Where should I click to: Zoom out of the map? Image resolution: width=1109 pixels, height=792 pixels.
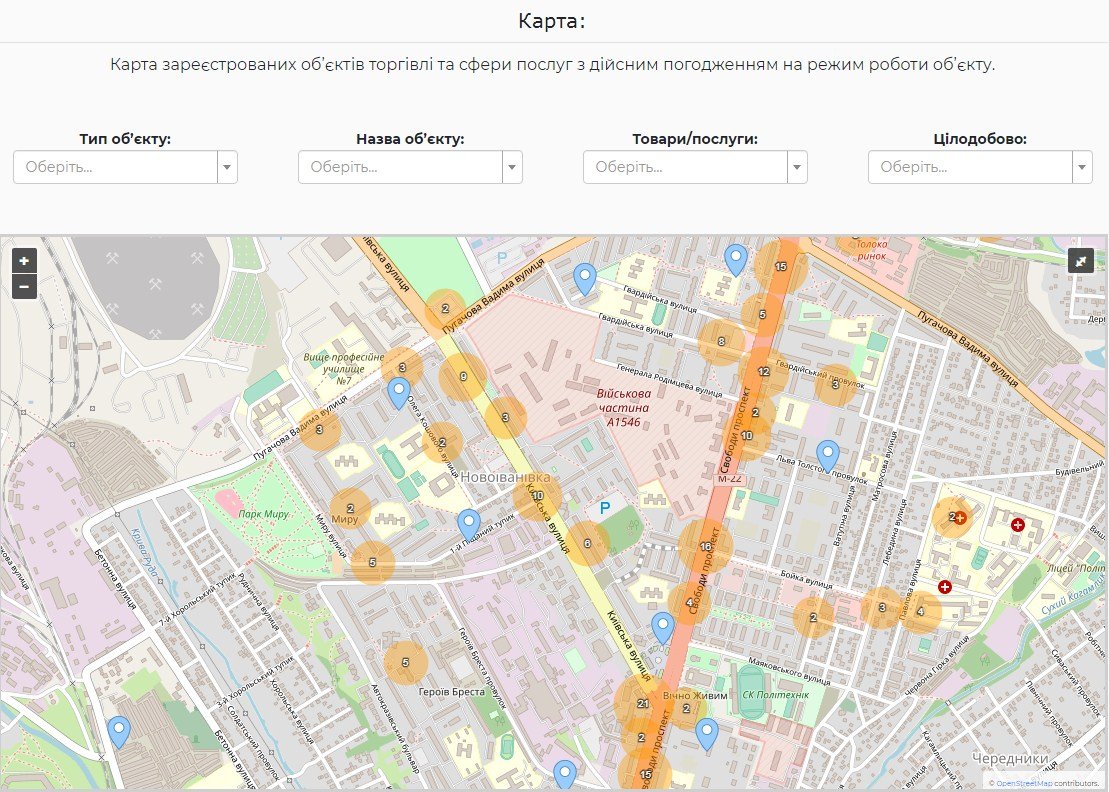click(x=24, y=287)
